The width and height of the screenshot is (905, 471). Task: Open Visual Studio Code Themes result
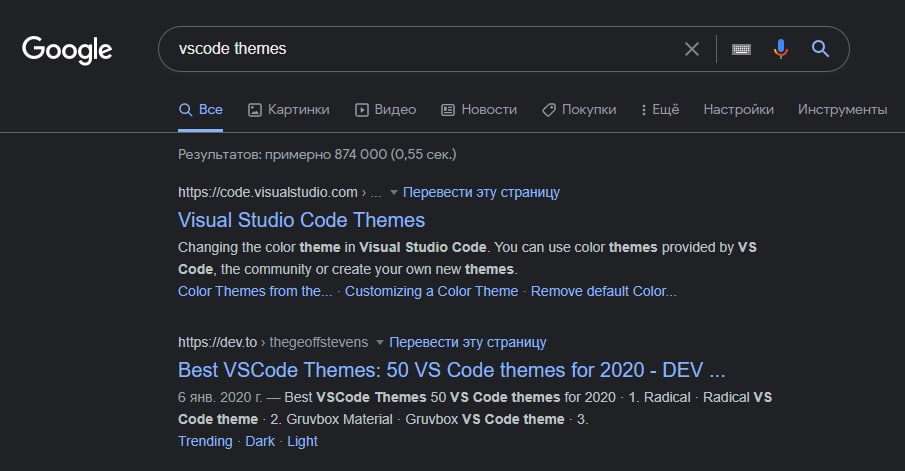point(301,220)
